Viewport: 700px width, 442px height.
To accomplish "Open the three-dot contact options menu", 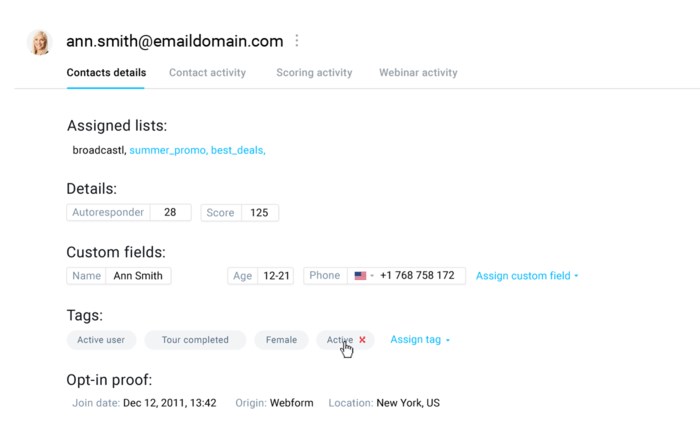I will click(x=296, y=41).
